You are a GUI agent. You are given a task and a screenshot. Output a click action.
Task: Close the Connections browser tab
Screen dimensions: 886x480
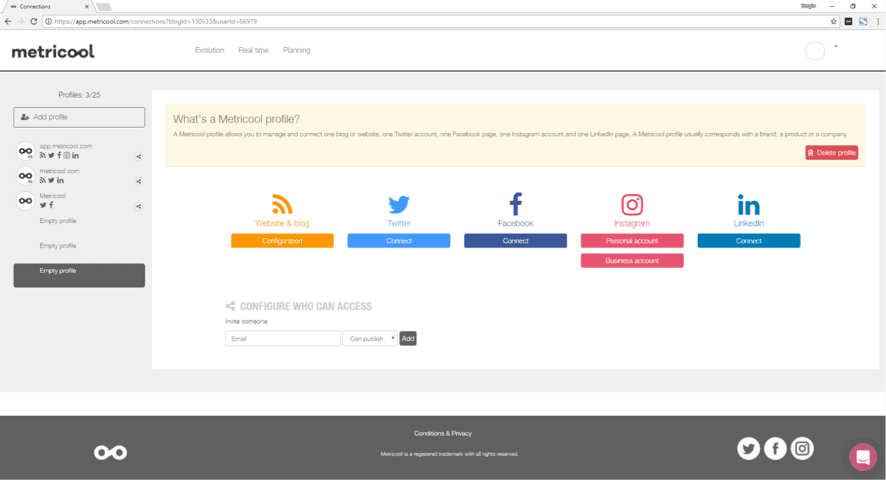tap(86, 7)
